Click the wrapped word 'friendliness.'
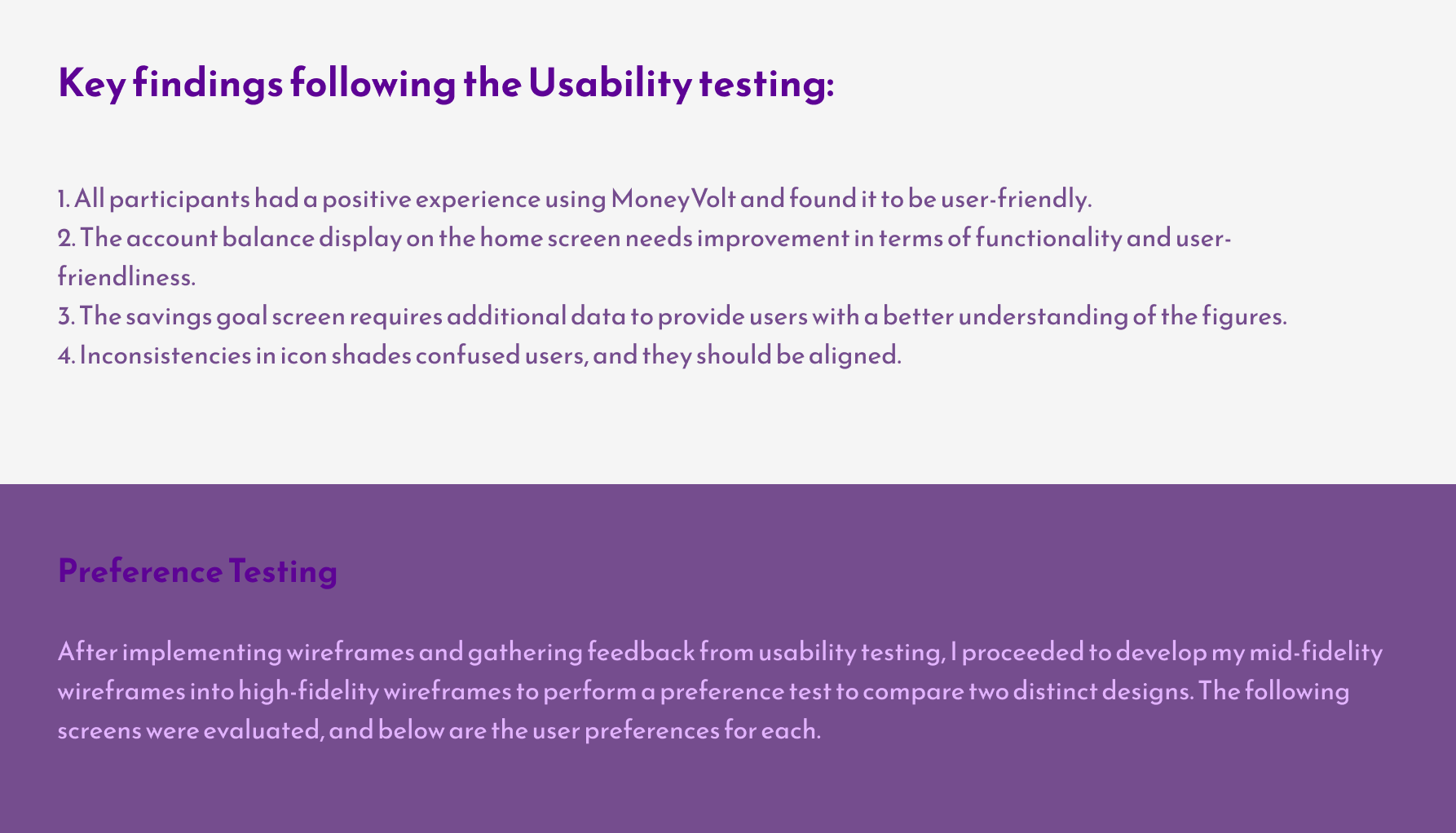The height and width of the screenshot is (833, 1456). click(126, 277)
